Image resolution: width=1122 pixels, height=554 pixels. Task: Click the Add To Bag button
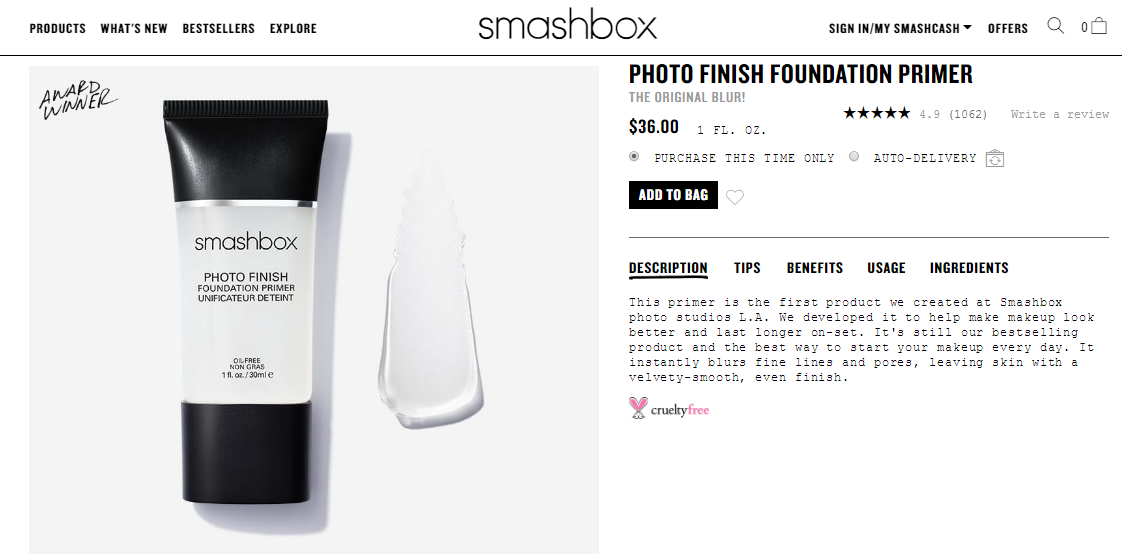click(673, 195)
